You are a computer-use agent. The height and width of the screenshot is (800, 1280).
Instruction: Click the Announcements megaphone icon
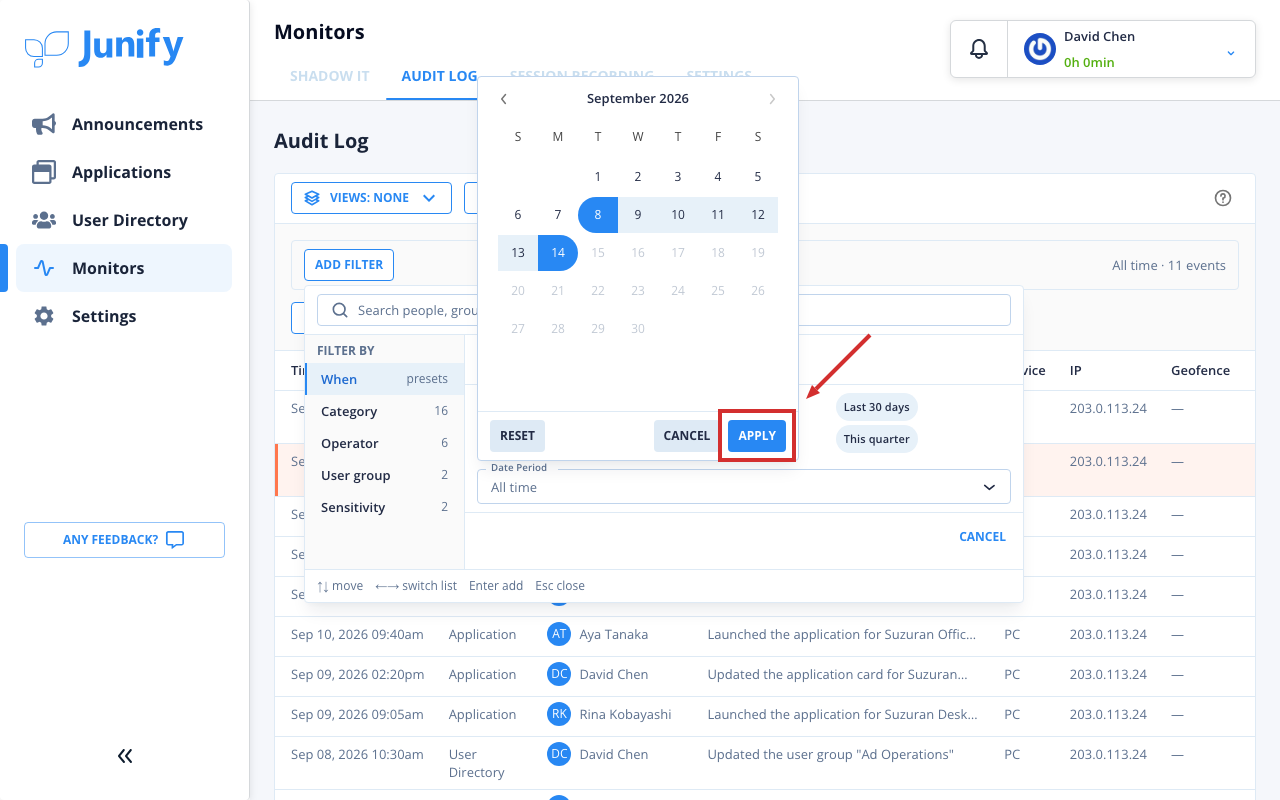[44, 124]
